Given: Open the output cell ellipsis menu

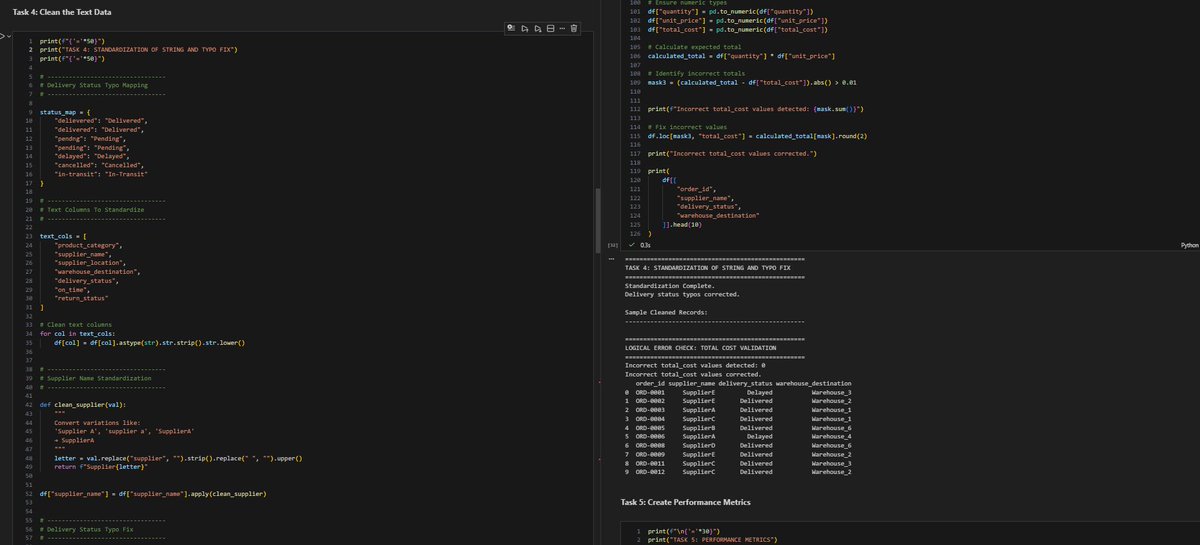Looking at the screenshot, I should tap(611, 260).
